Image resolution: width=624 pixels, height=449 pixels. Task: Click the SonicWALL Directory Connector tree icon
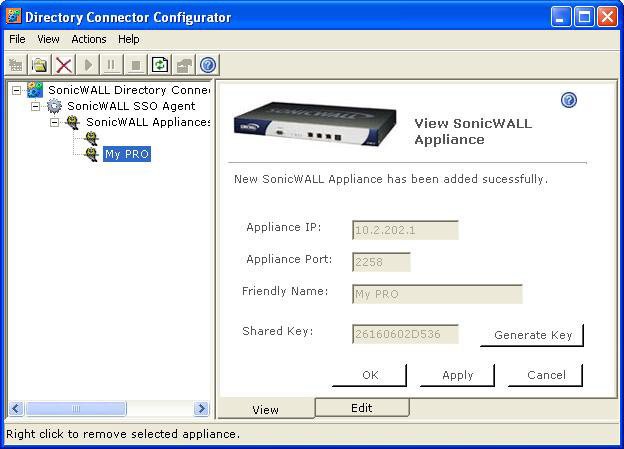[x=35, y=90]
